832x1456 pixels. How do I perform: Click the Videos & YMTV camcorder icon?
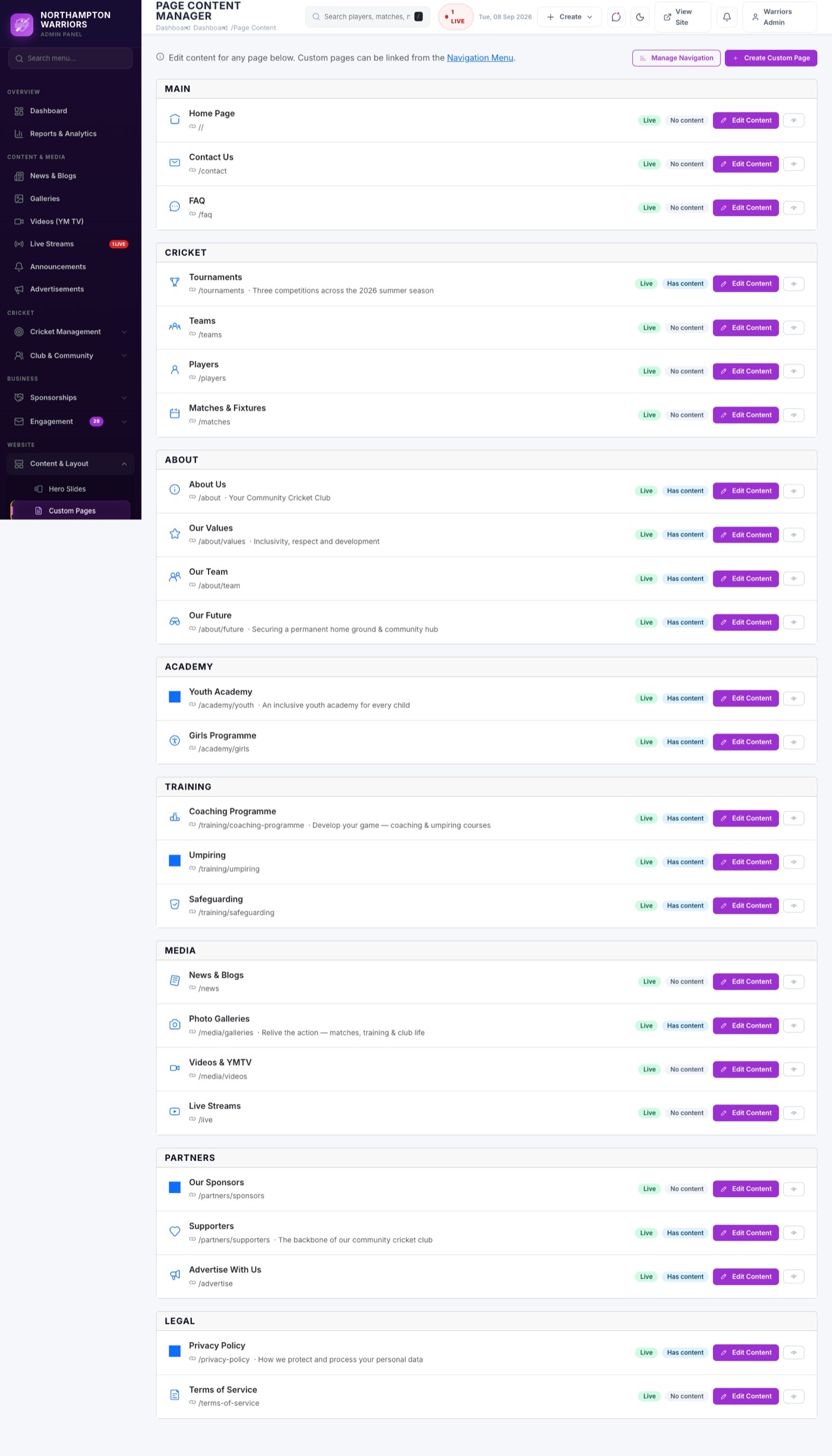click(x=175, y=1067)
